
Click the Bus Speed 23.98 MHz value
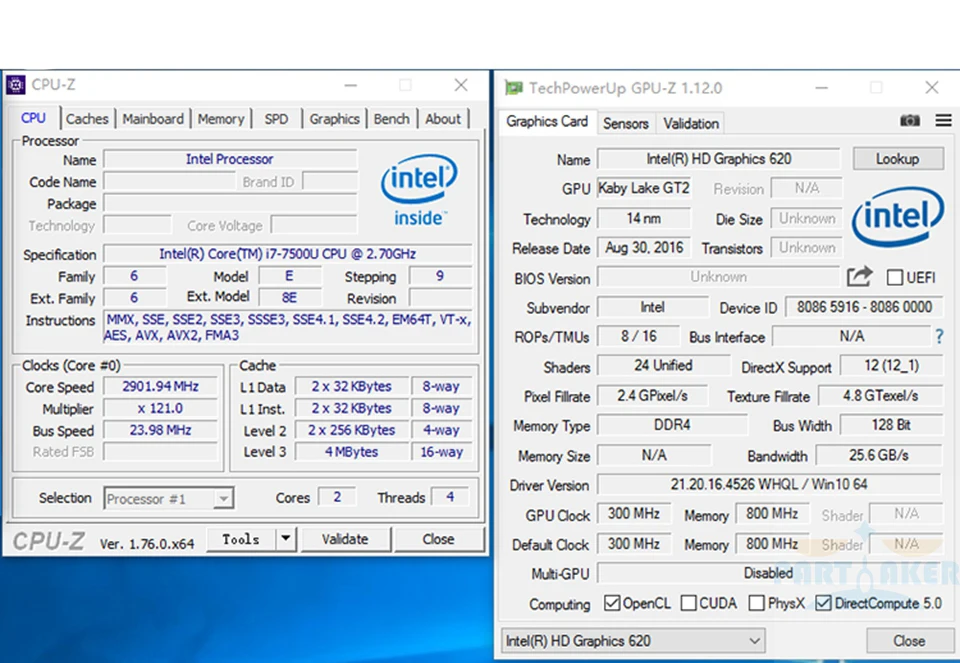(160, 430)
